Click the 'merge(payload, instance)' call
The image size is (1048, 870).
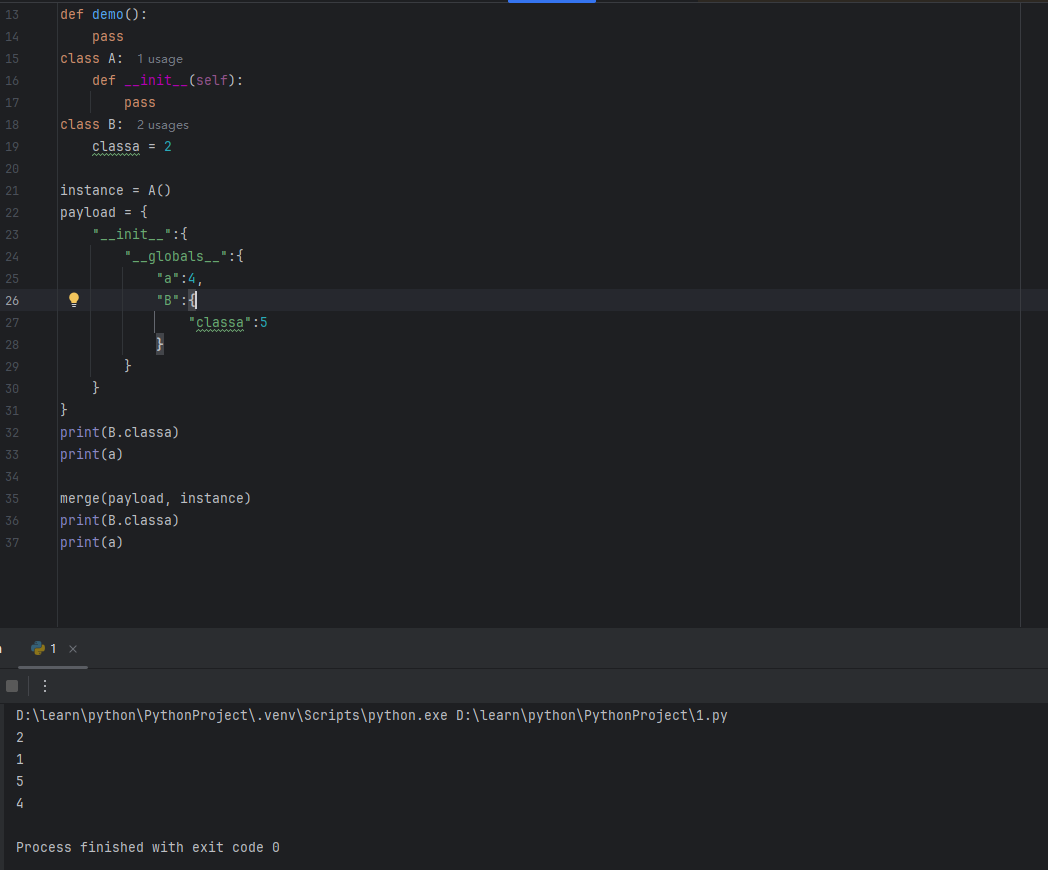[156, 498]
